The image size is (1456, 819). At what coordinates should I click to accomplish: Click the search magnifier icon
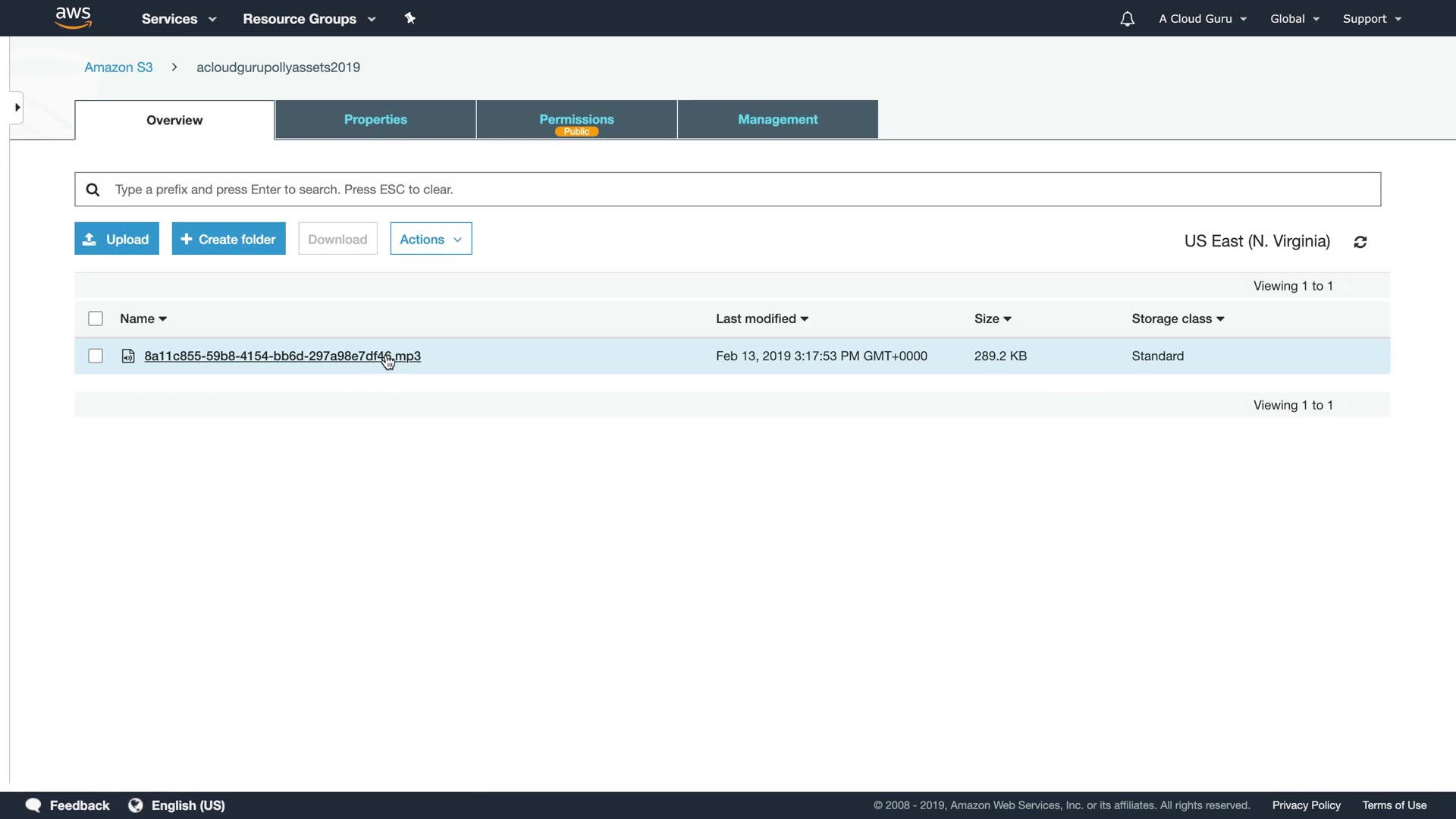93,190
